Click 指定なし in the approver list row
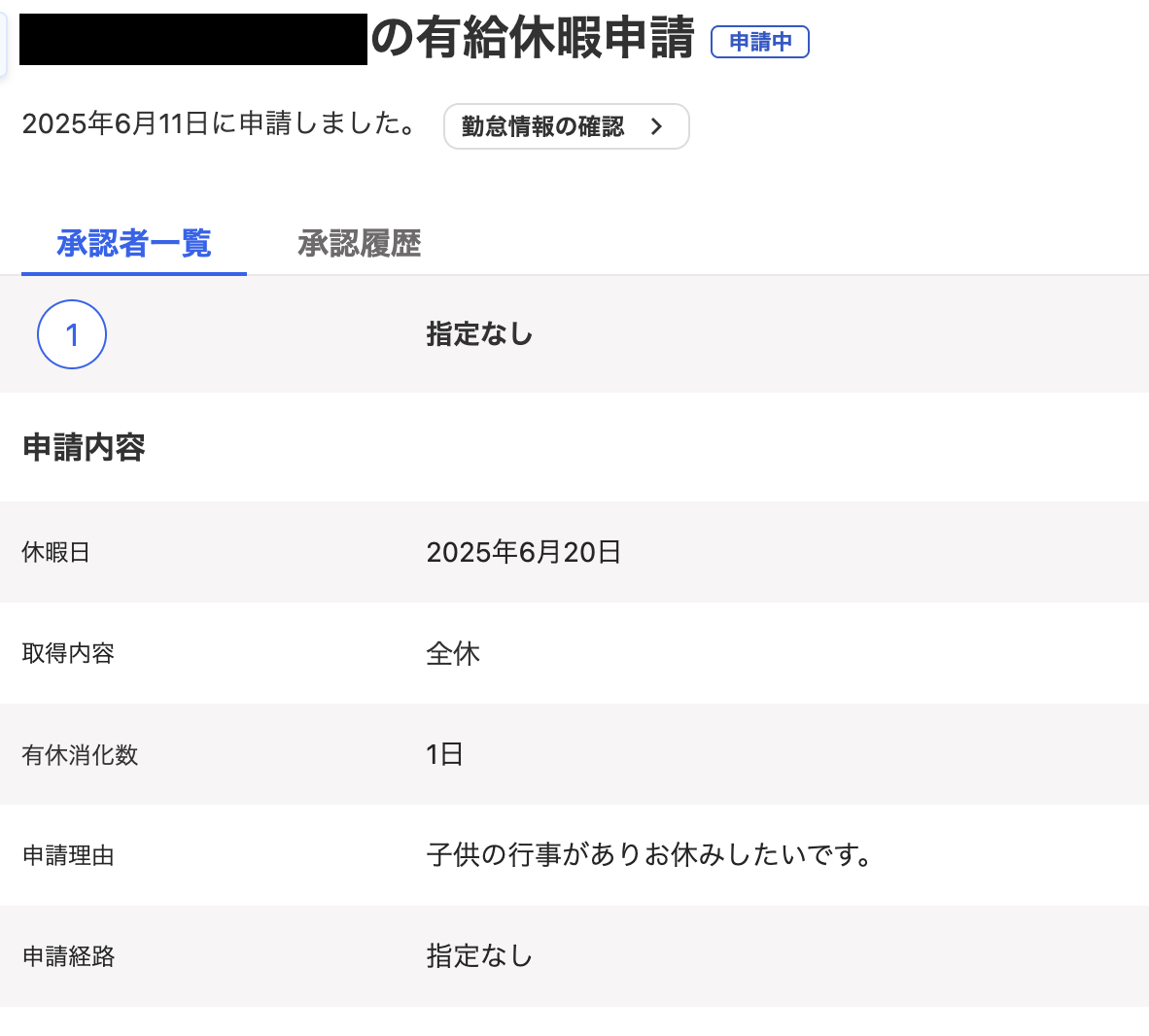Screen dimensions: 1149x1036 (479, 334)
